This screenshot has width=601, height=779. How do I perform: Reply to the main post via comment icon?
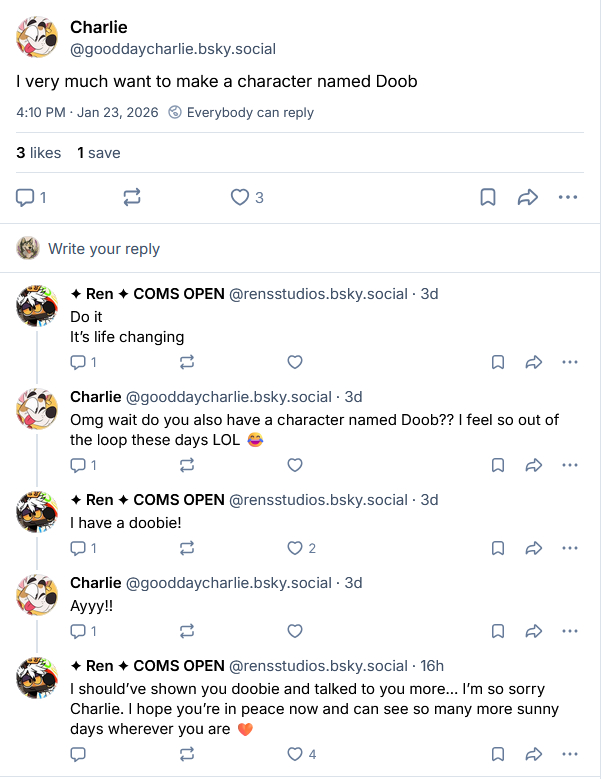26,197
